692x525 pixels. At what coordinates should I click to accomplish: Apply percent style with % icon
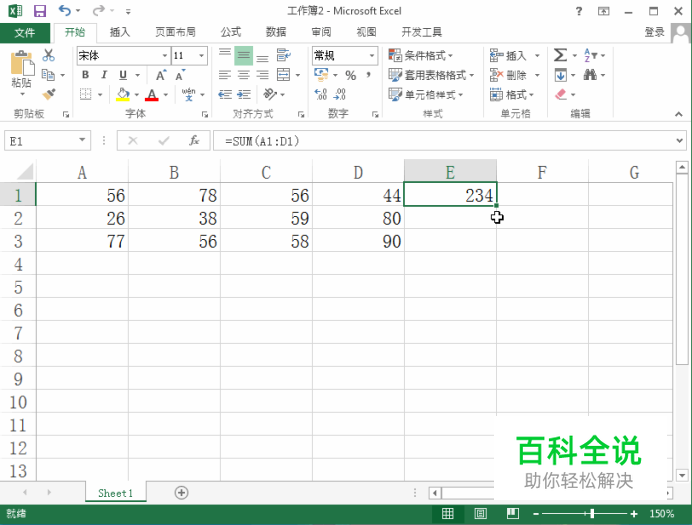(x=351, y=75)
